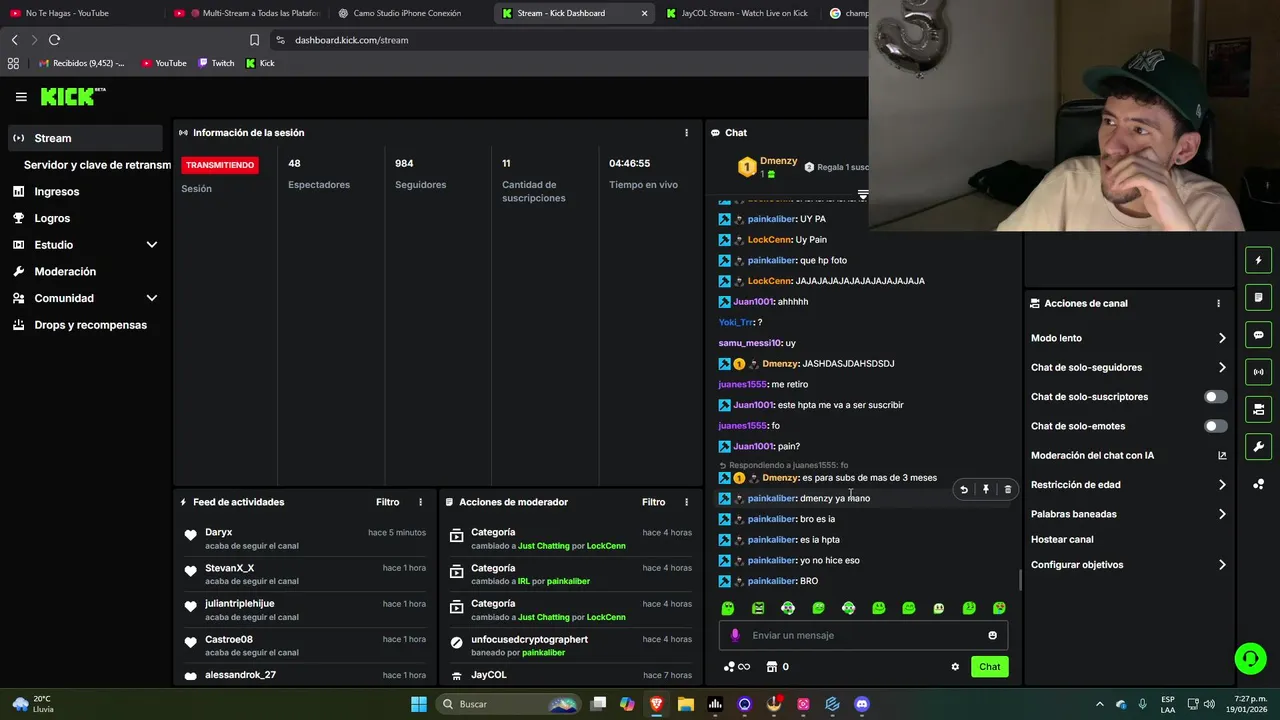1280x720 pixels.
Task: Click the reply arrow on hovered chat message
Action: tap(964, 489)
